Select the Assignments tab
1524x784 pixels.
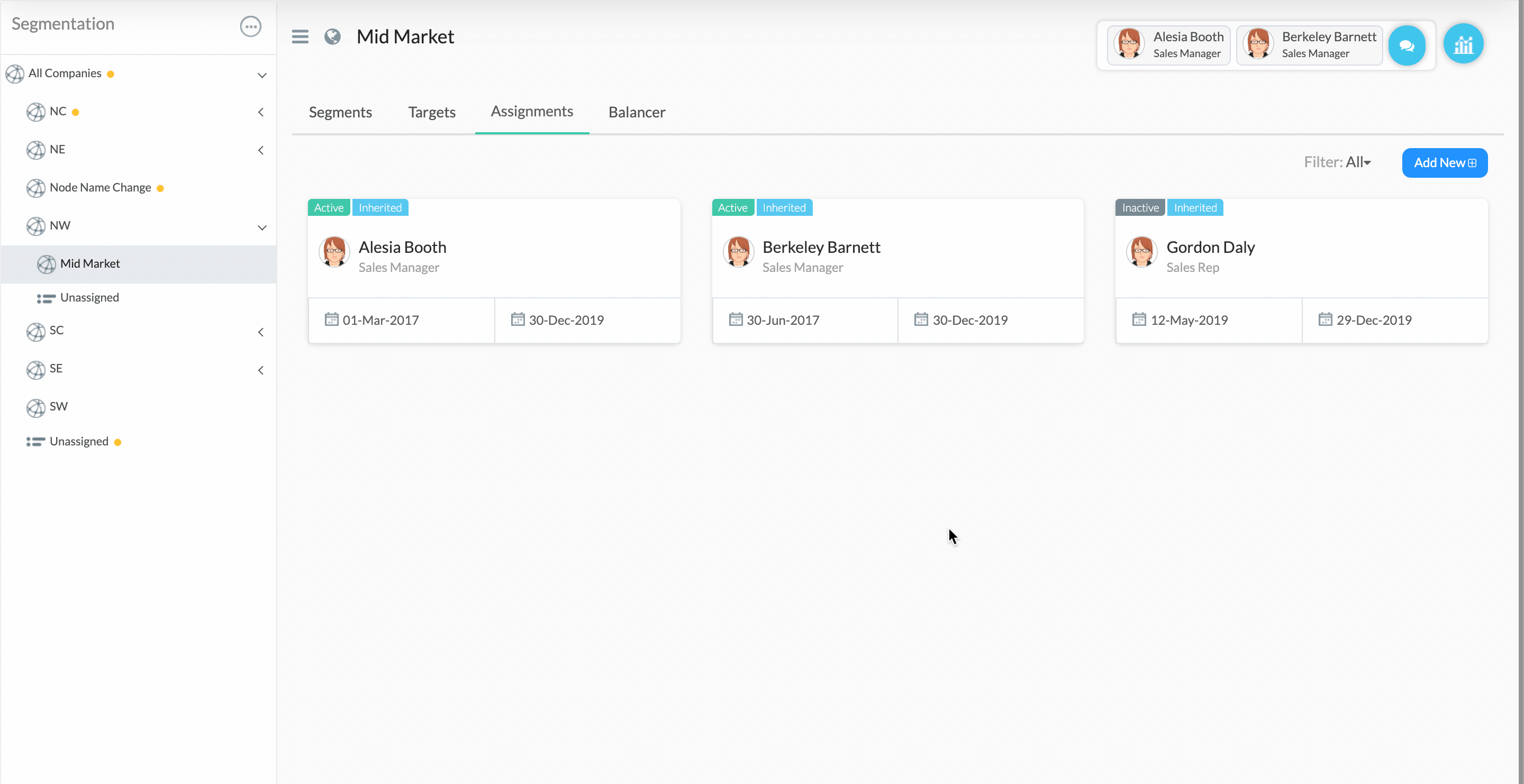coord(532,111)
